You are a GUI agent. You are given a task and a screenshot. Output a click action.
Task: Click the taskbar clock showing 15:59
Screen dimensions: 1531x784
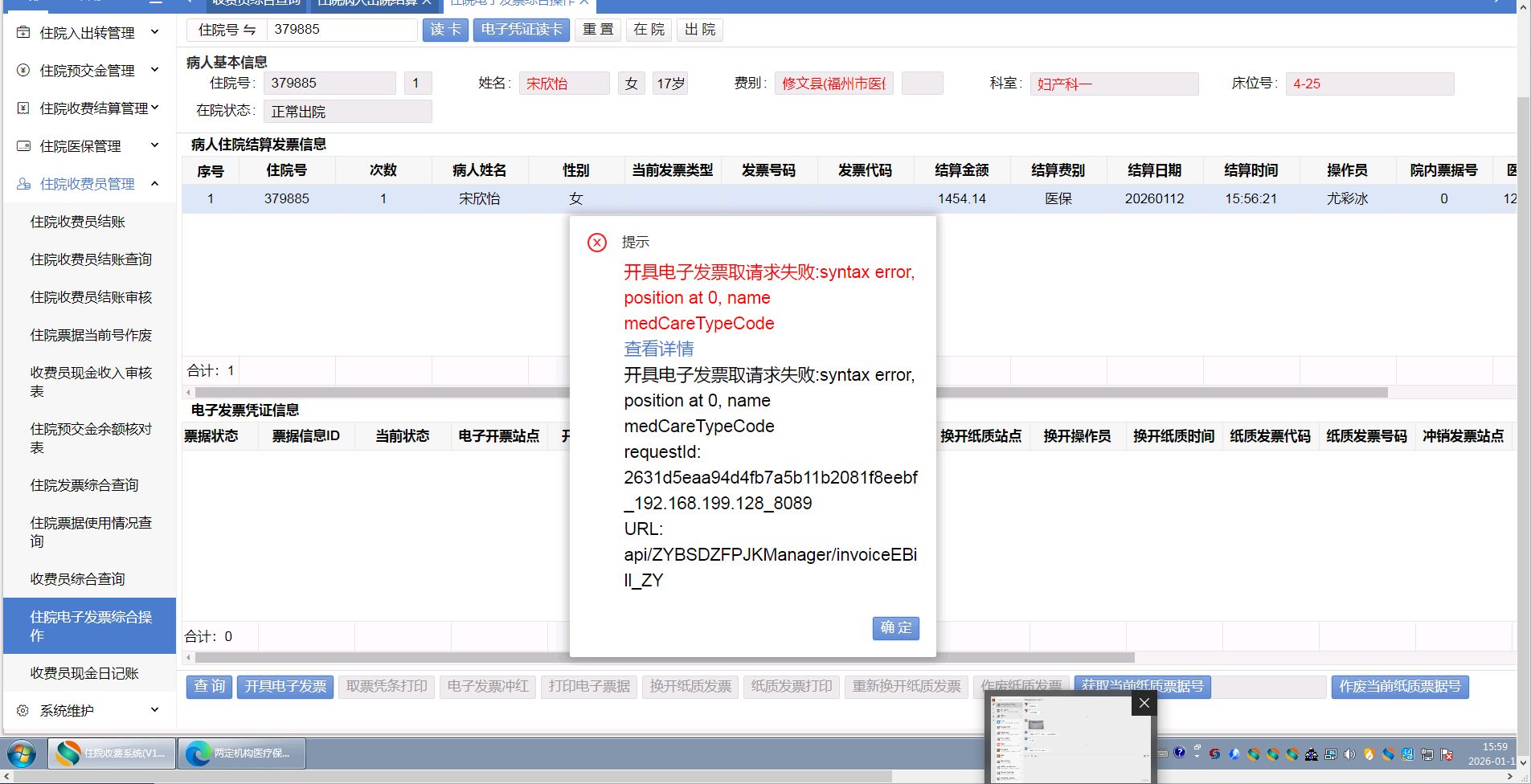(x=1492, y=753)
